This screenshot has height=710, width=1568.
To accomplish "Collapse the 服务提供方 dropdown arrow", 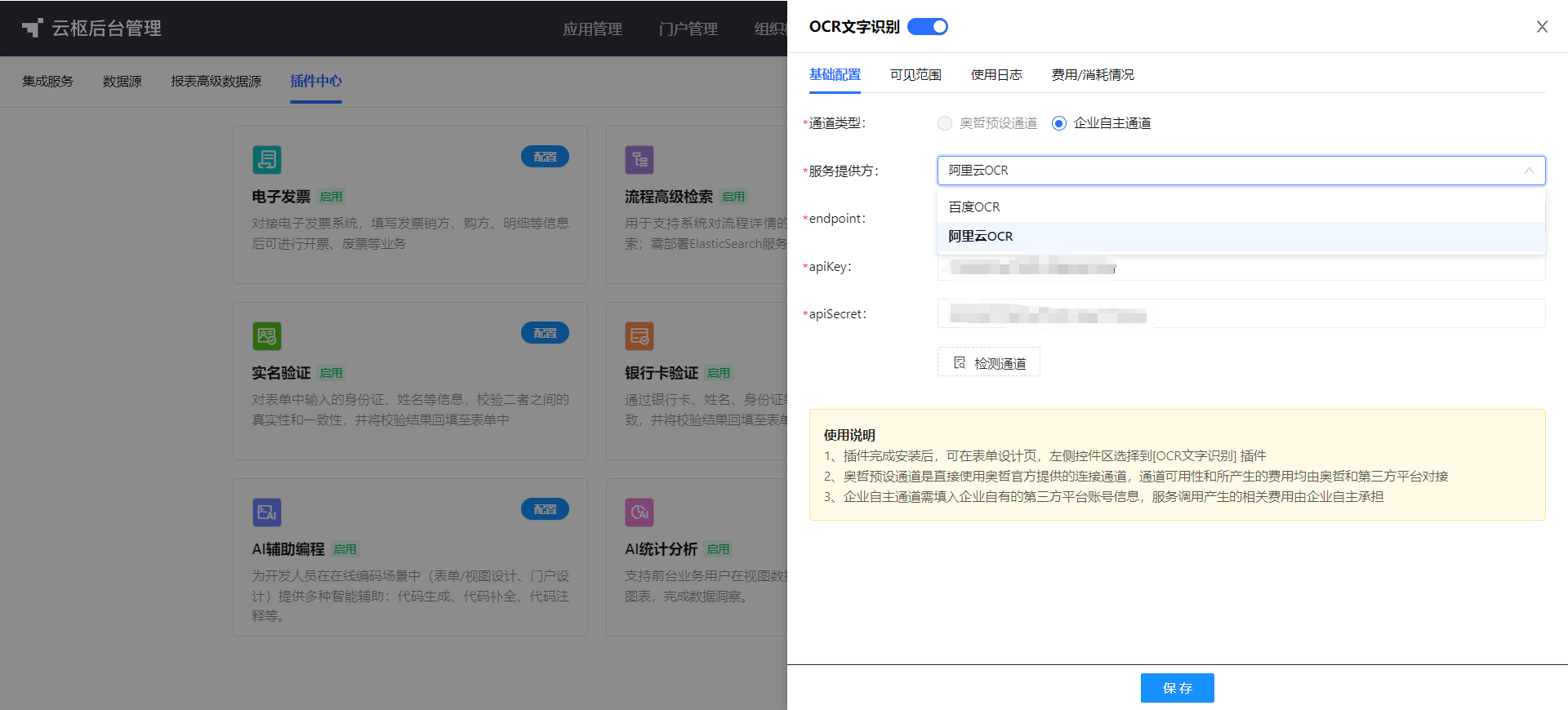I will click(1529, 171).
